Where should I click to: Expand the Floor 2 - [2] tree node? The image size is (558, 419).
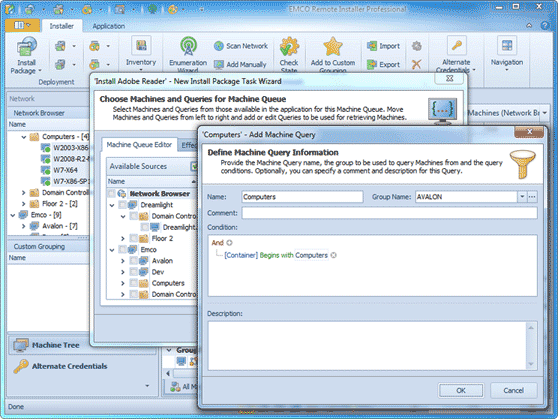23,204
